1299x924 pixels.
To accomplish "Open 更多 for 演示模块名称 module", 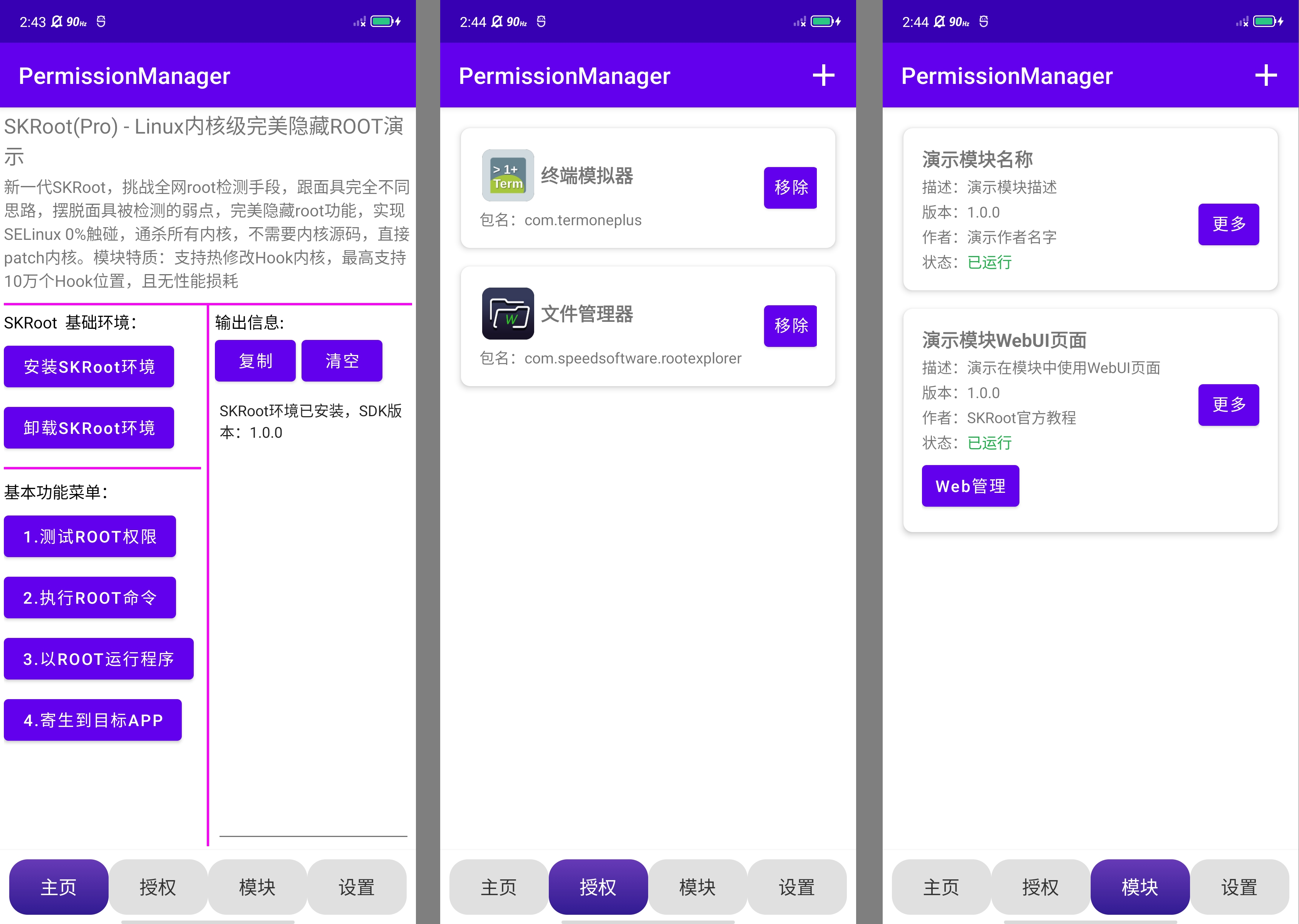I will pos(1228,224).
